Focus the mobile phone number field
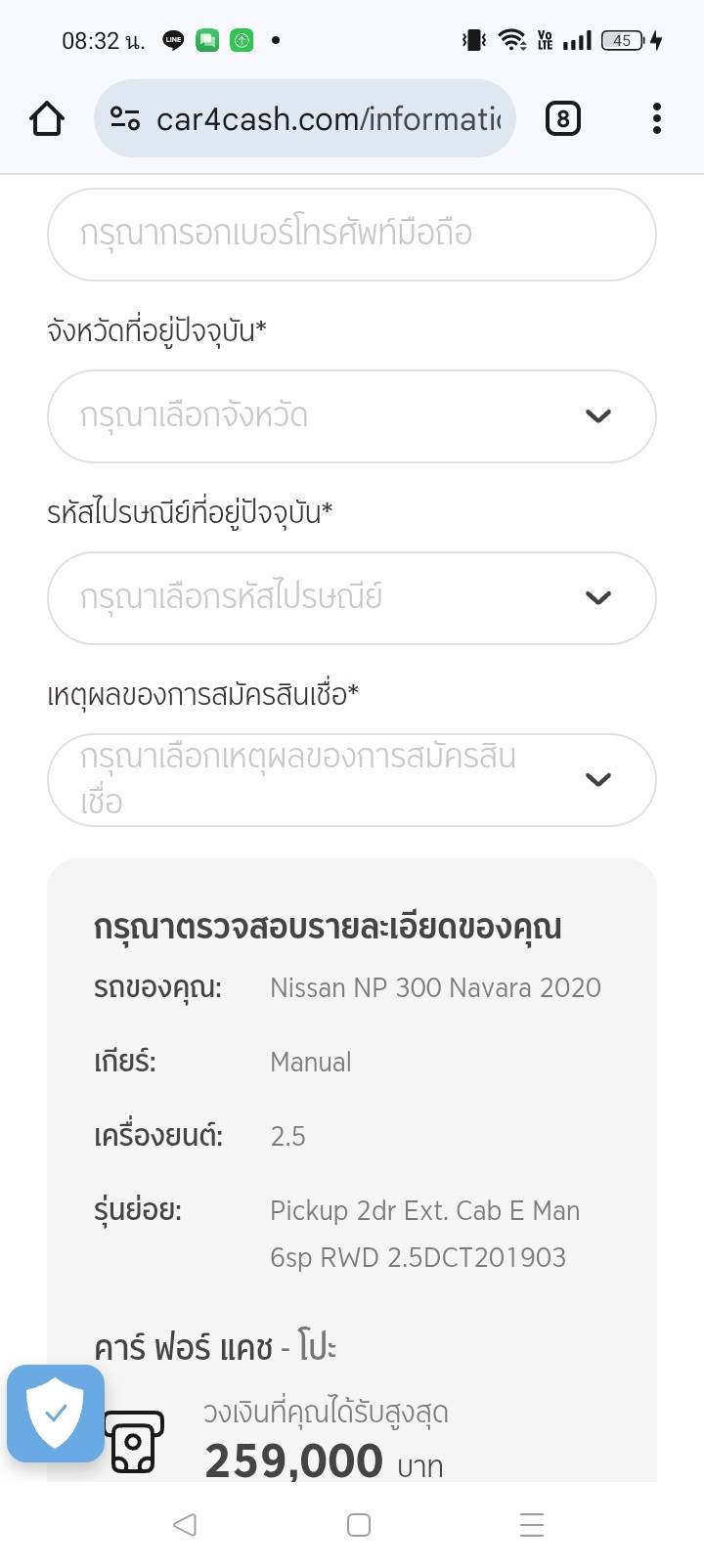 pyautogui.click(x=351, y=235)
